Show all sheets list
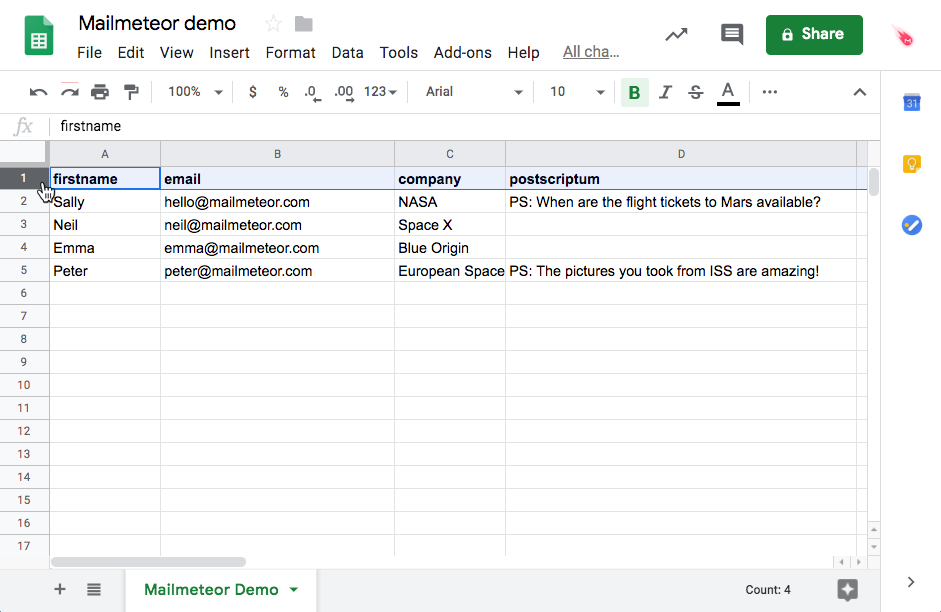This screenshot has height=612, width=941. pos(94,589)
